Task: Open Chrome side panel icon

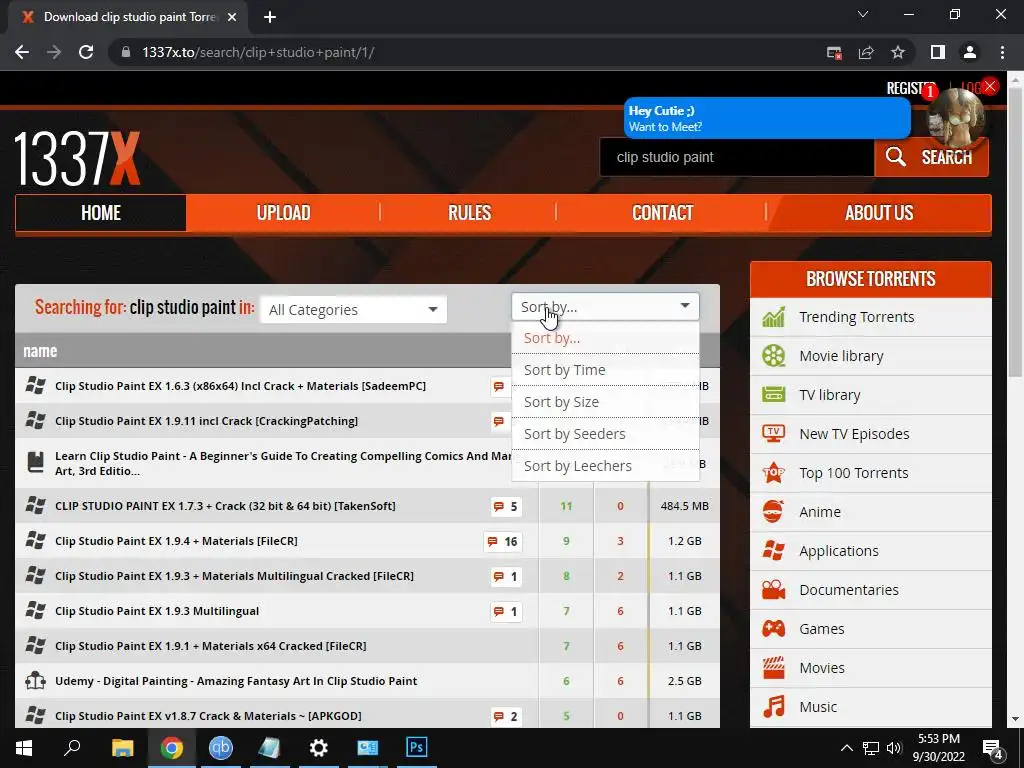Action: (938, 52)
